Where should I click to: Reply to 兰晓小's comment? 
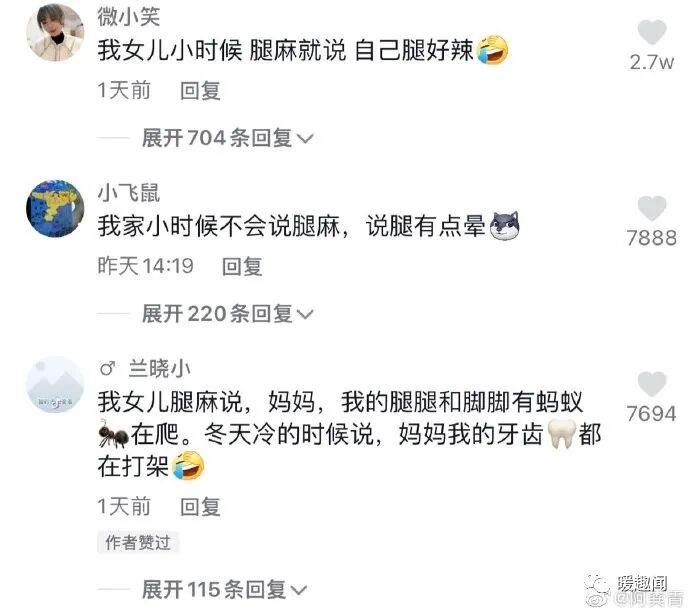pyautogui.click(x=200, y=507)
